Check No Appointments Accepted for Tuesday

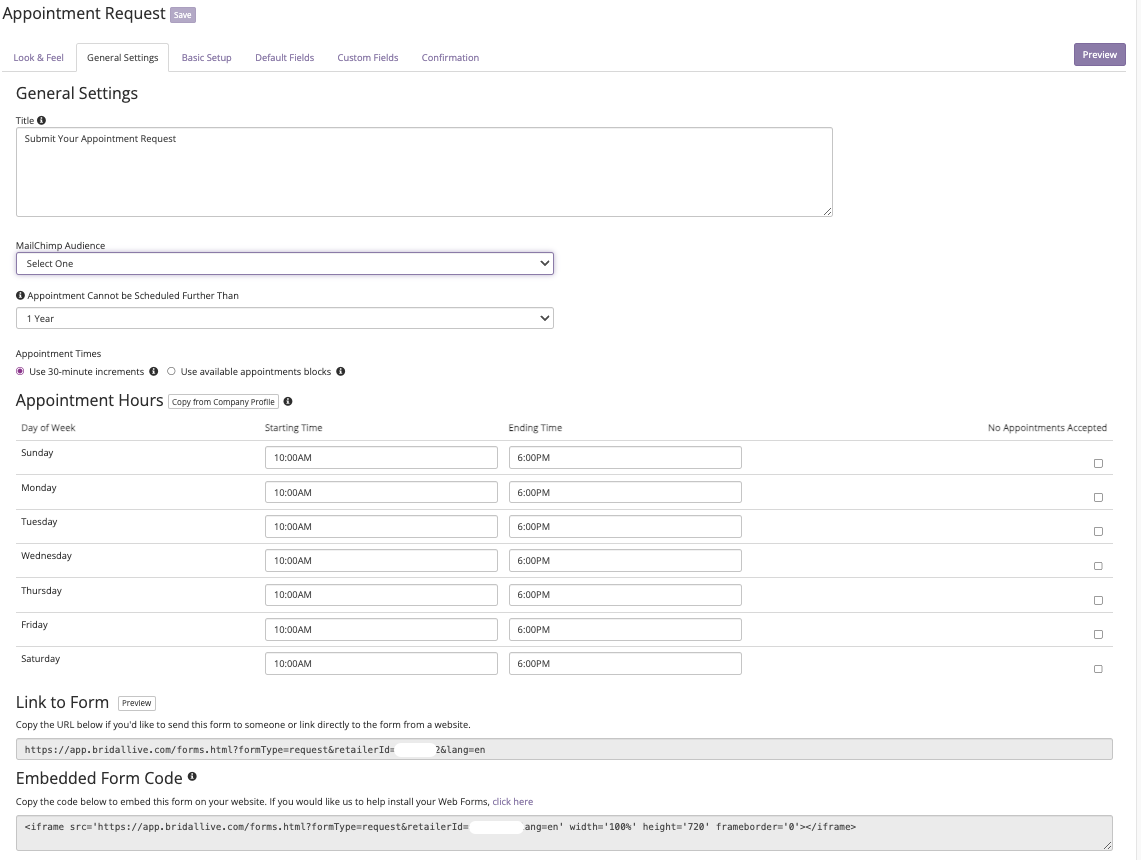(1098, 531)
